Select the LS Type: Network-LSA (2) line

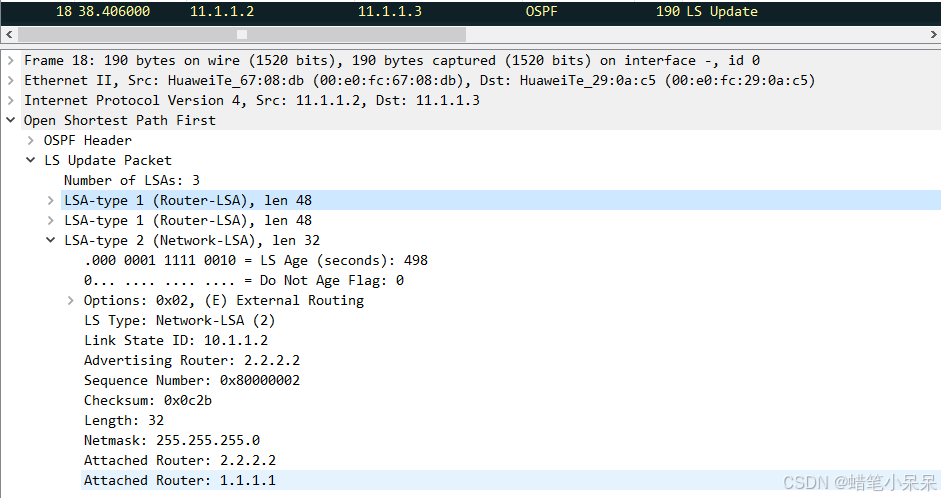click(x=179, y=320)
